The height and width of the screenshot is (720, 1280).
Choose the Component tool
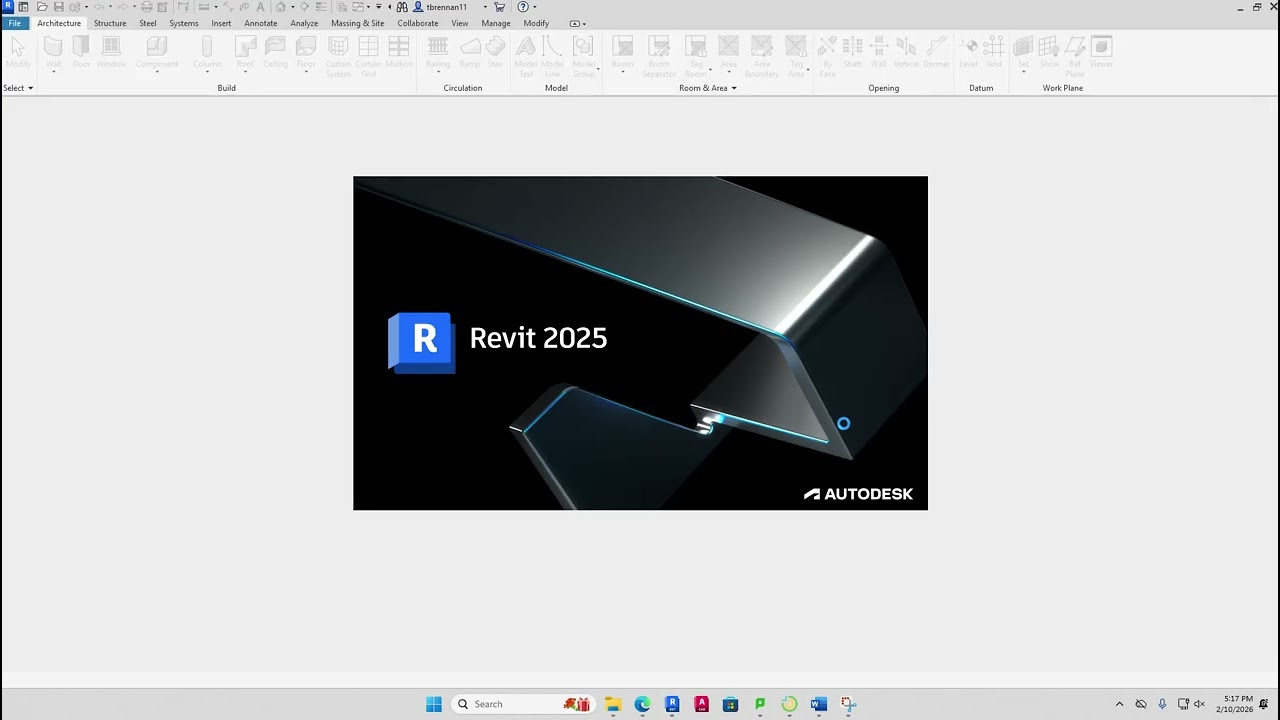pos(157,53)
